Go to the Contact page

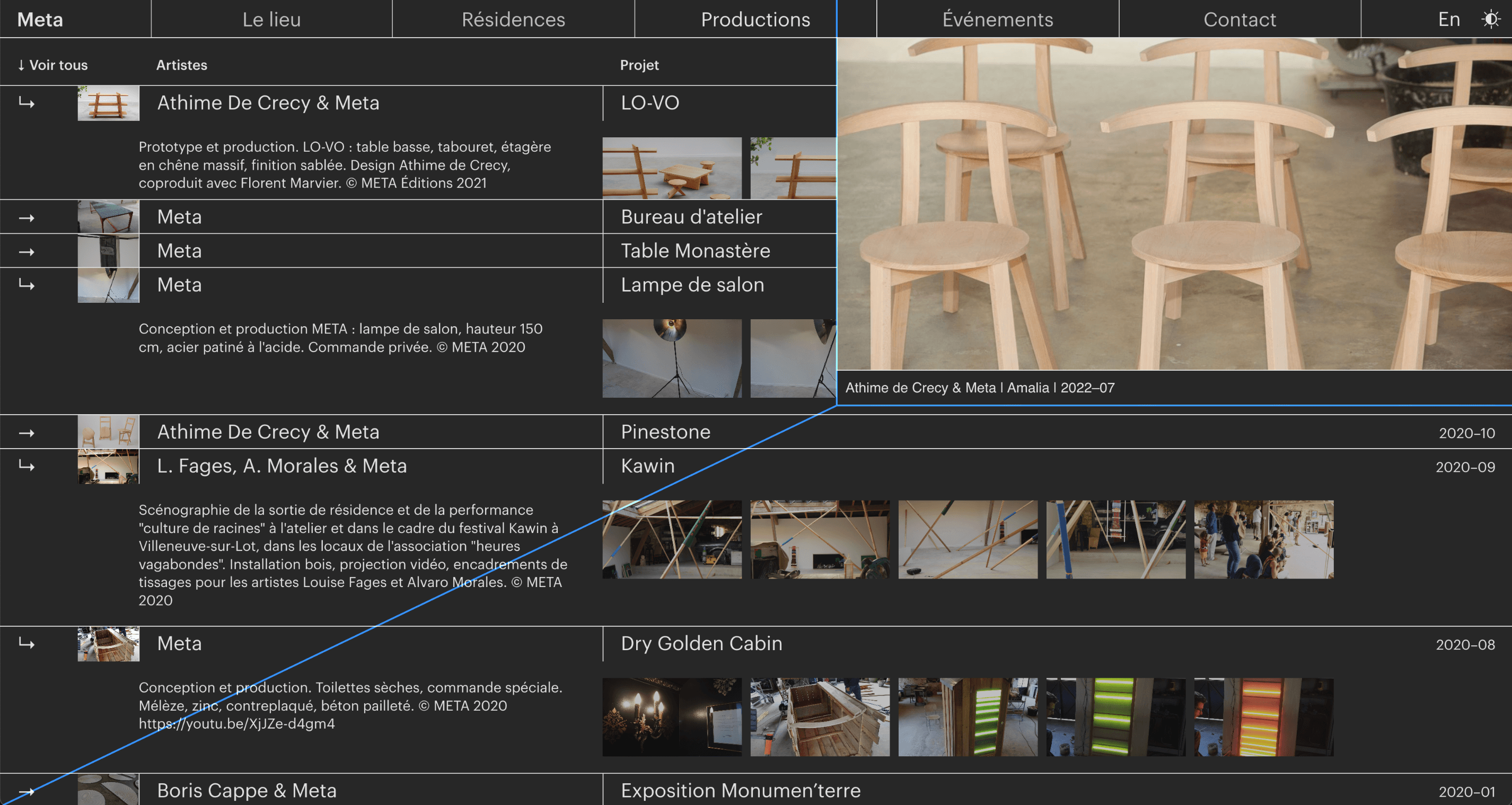pos(1239,20)
